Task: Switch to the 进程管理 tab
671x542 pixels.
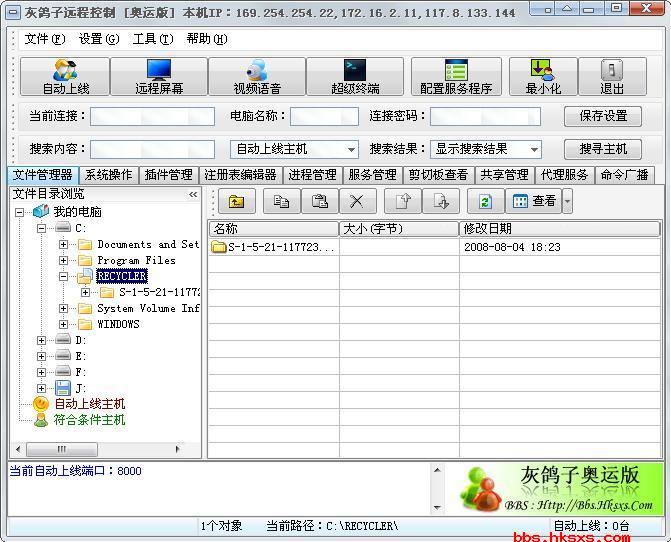Action: 312,175
